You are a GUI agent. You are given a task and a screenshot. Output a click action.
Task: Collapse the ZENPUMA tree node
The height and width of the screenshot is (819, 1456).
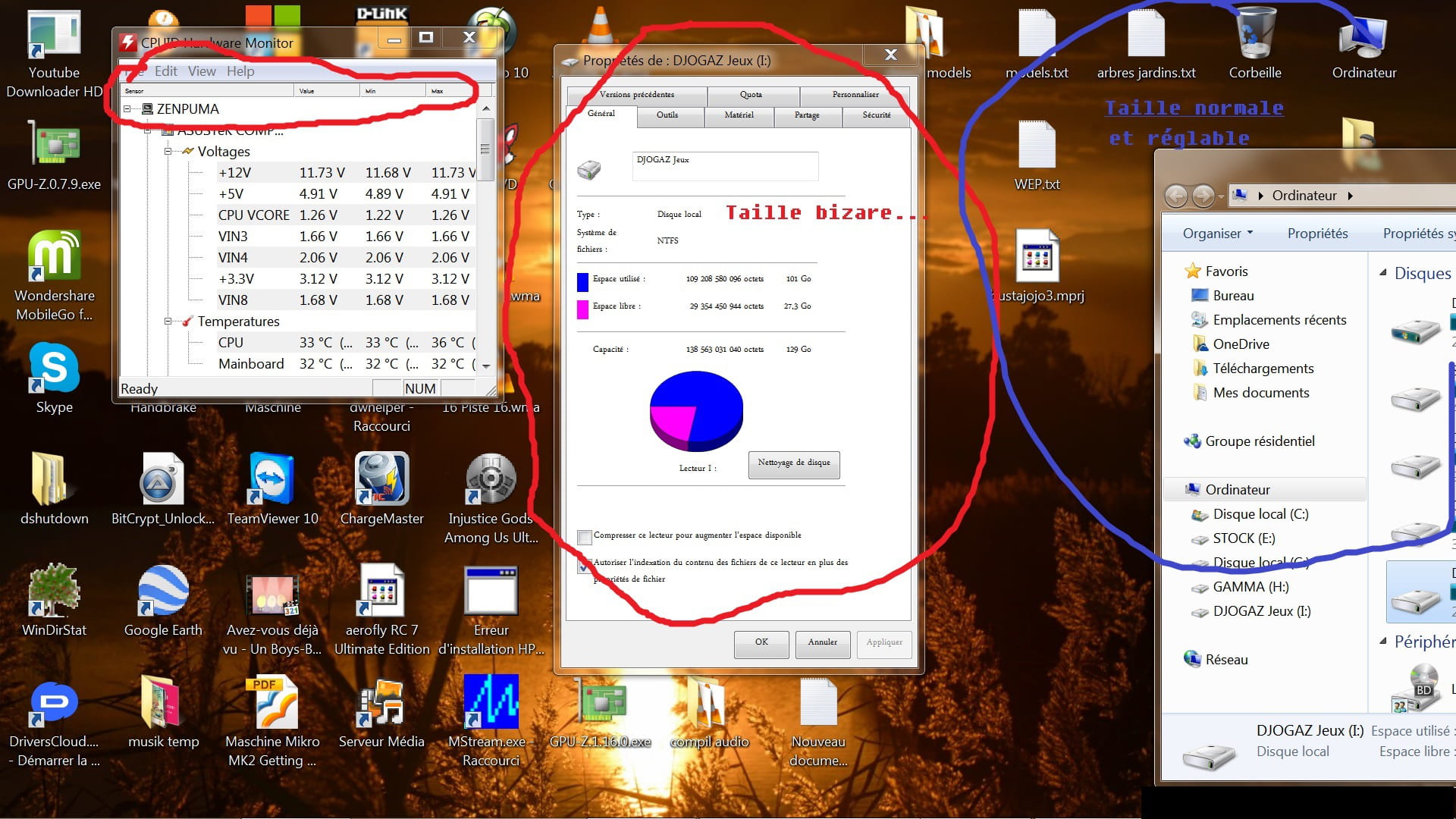(x=127, y=109)
